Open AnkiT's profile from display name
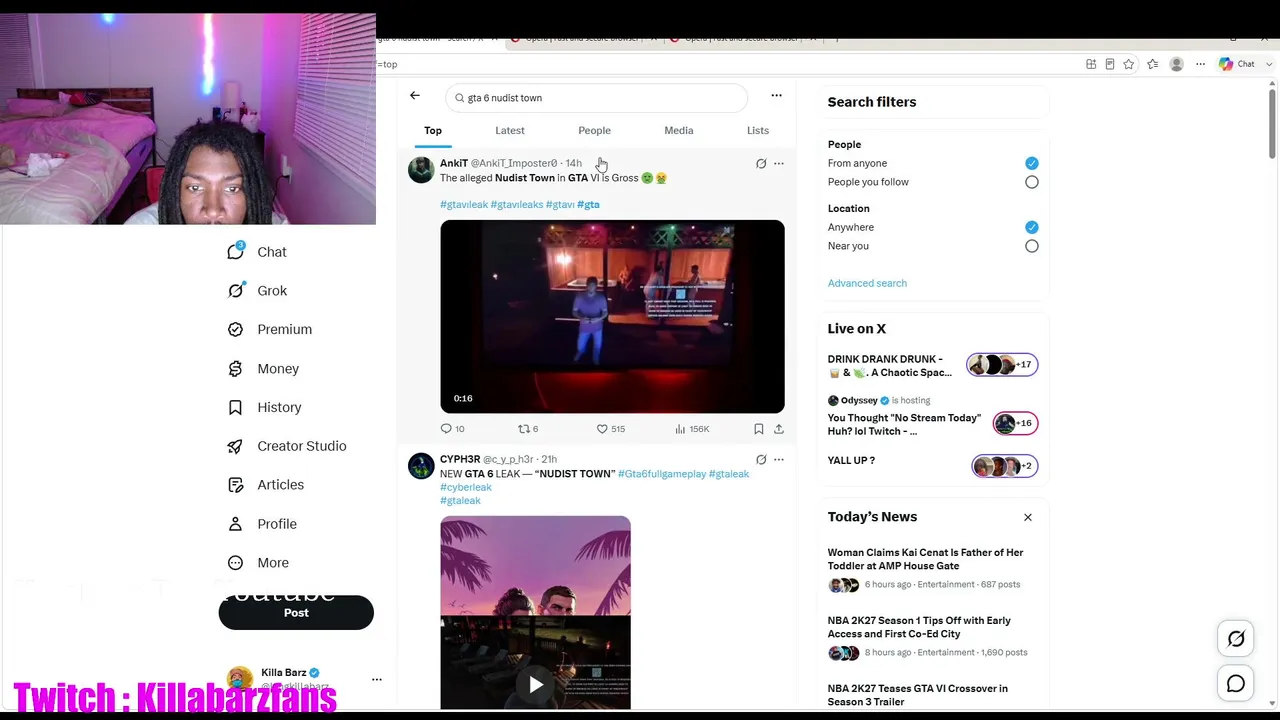Screen dimensions: 1280x720 [x=454, y=163]
